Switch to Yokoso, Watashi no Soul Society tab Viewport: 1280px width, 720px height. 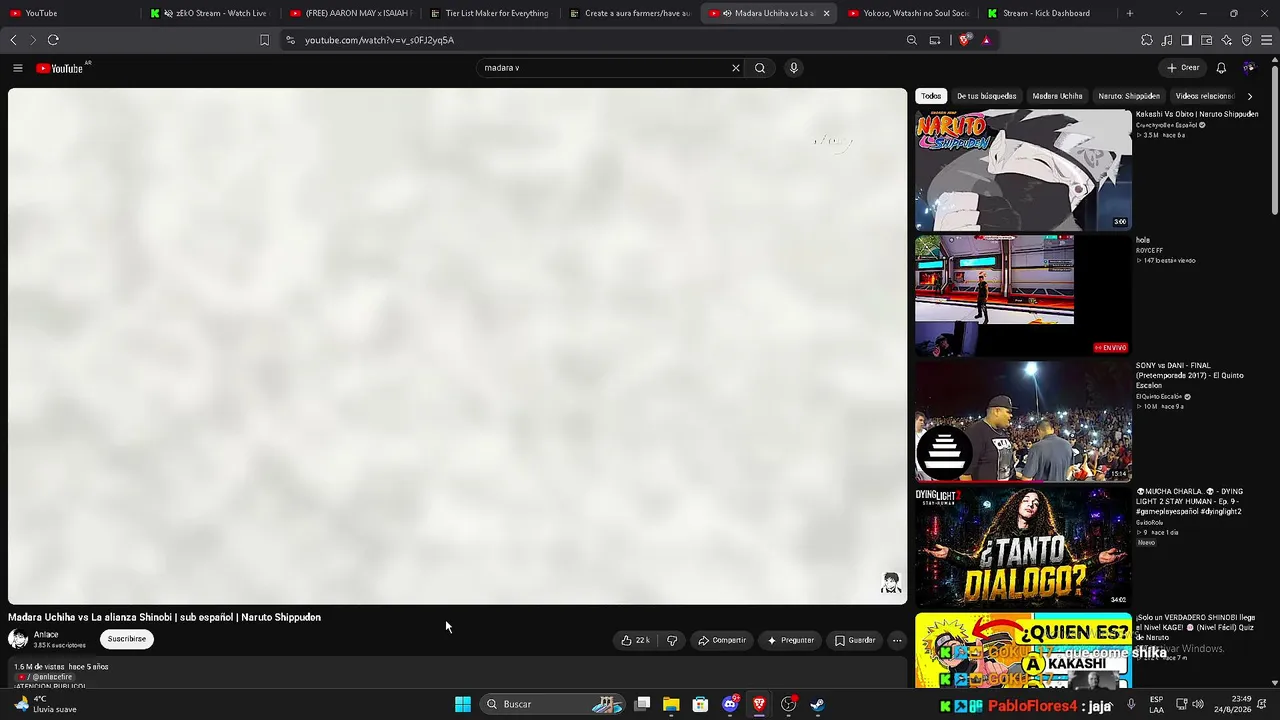908,13
